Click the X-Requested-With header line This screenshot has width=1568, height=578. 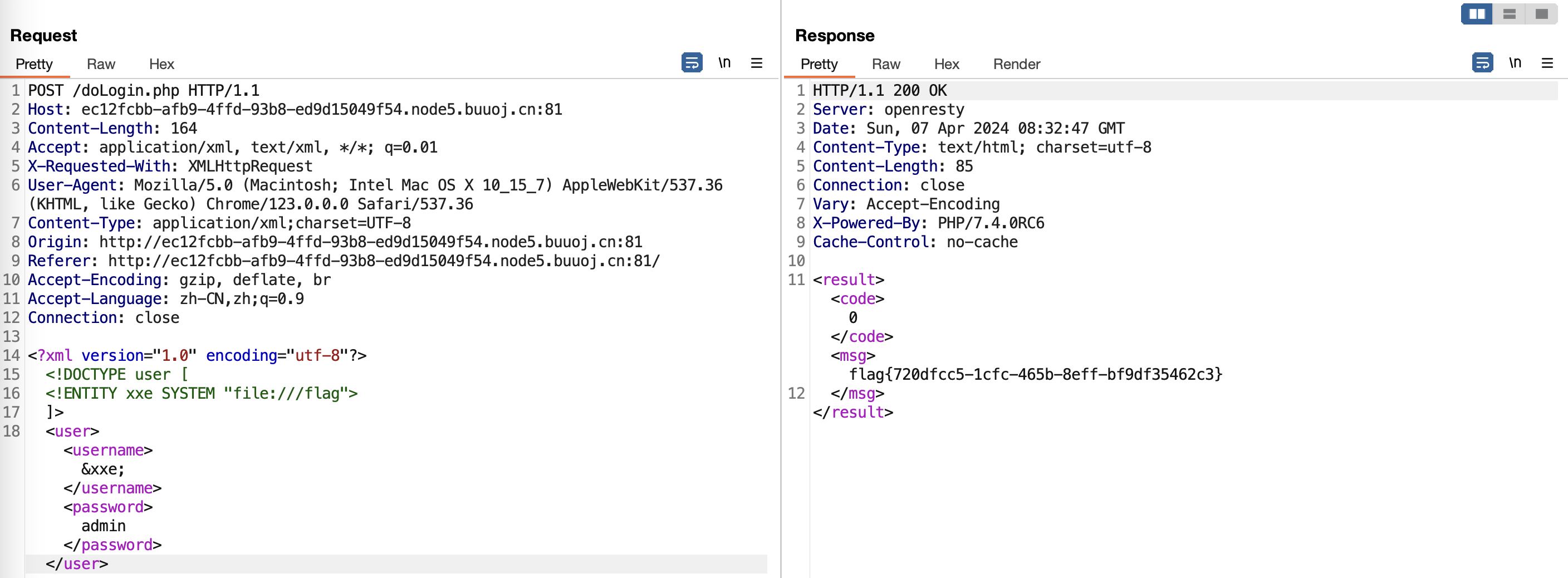tap(170, 166)
